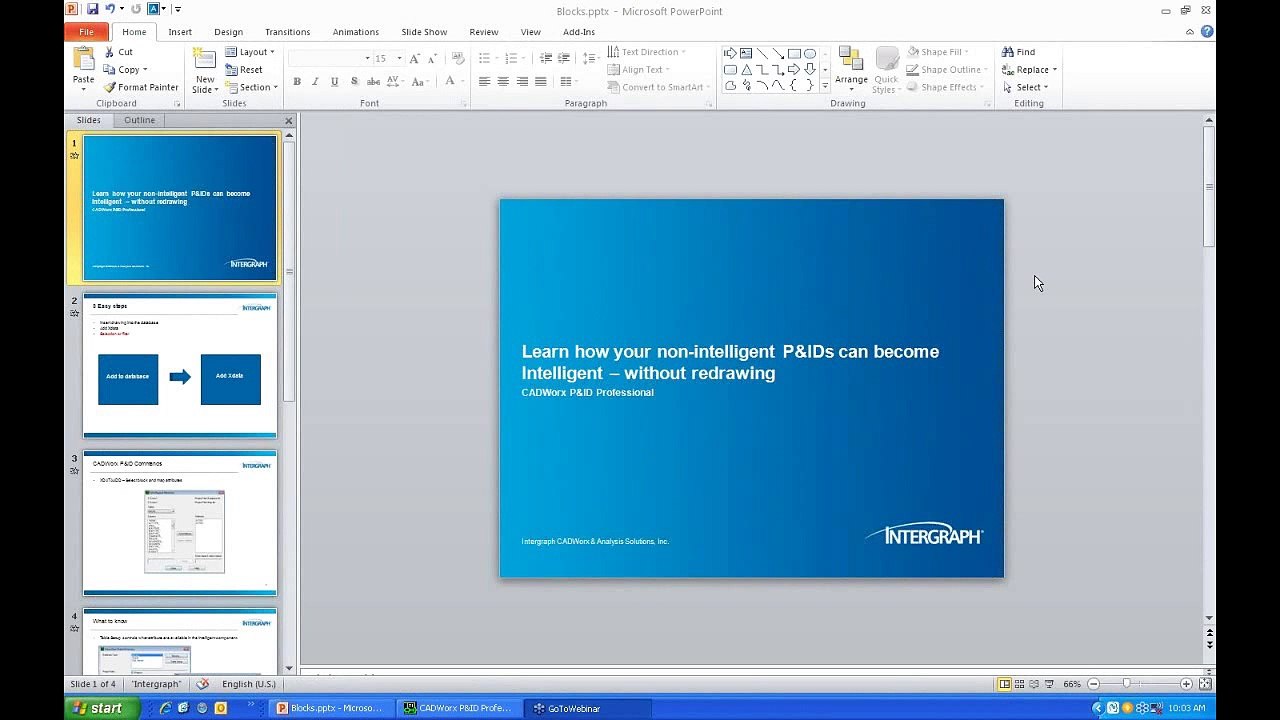Click the Paste icon
1280x720 pixels.
[x=83, y=60]
